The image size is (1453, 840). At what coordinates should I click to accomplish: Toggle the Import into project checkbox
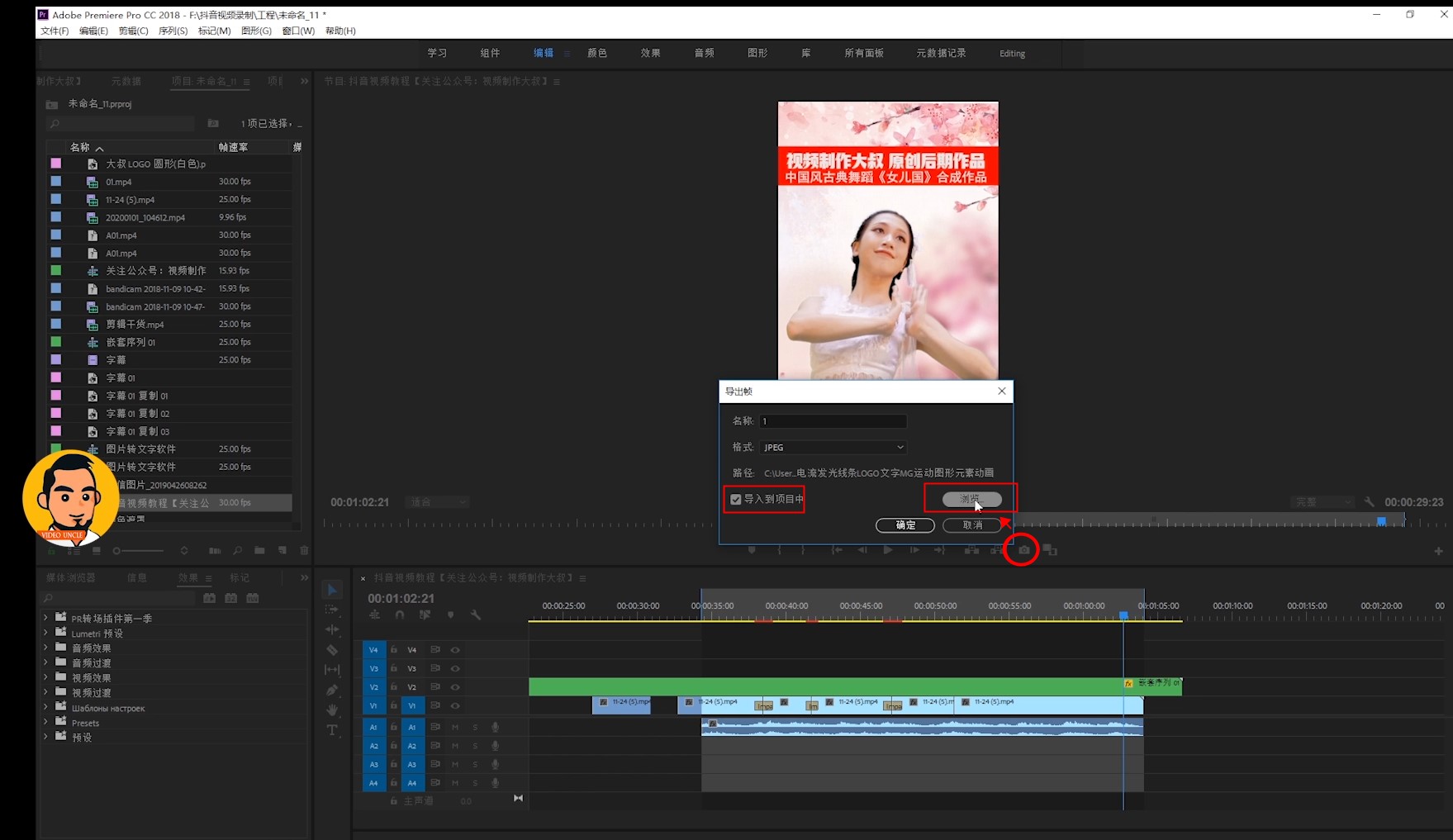point(736,499)
